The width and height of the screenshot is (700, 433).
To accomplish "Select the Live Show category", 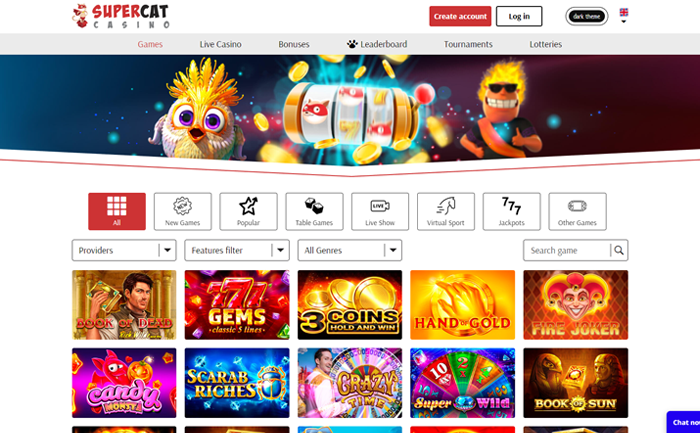I will point(380,211).
